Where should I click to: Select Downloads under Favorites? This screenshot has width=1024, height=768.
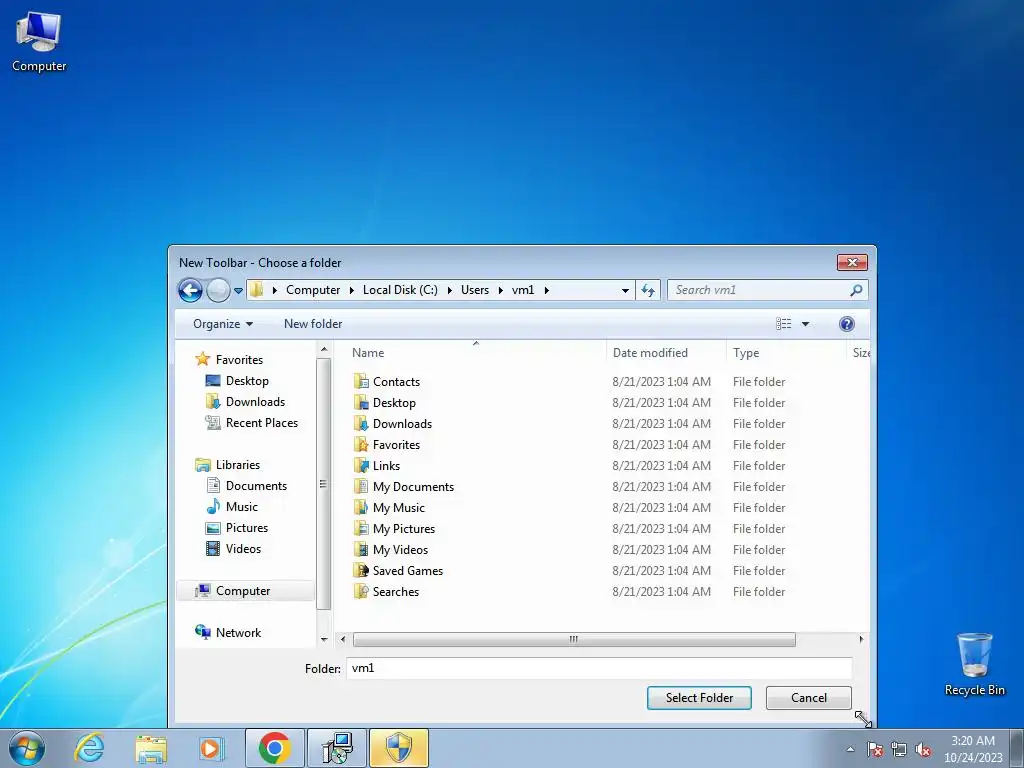255,402
